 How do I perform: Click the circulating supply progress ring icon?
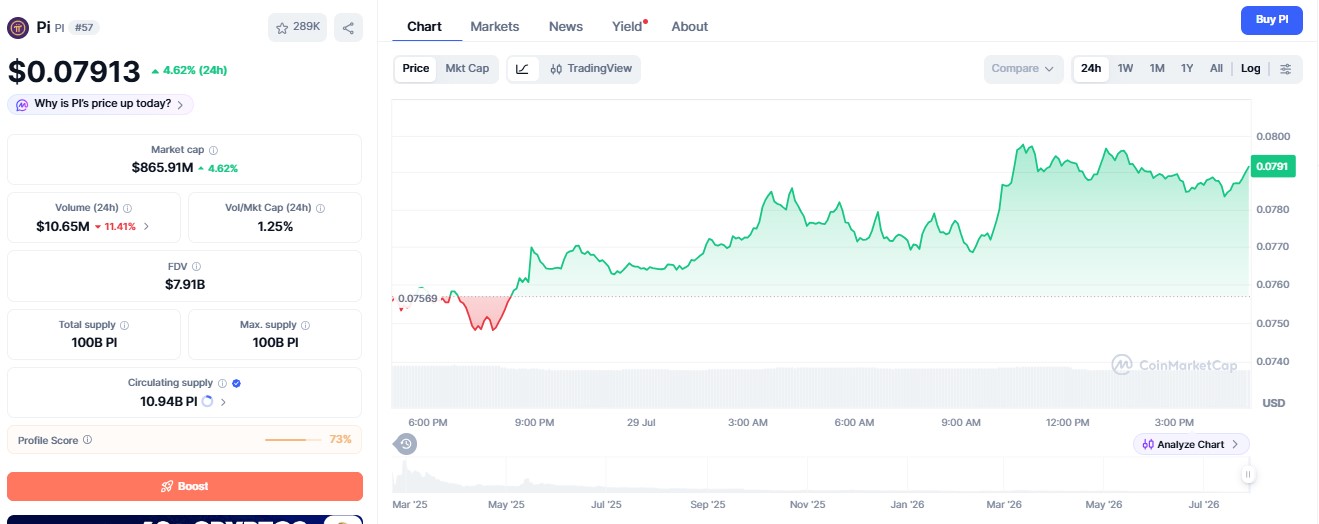click(207, 402)
